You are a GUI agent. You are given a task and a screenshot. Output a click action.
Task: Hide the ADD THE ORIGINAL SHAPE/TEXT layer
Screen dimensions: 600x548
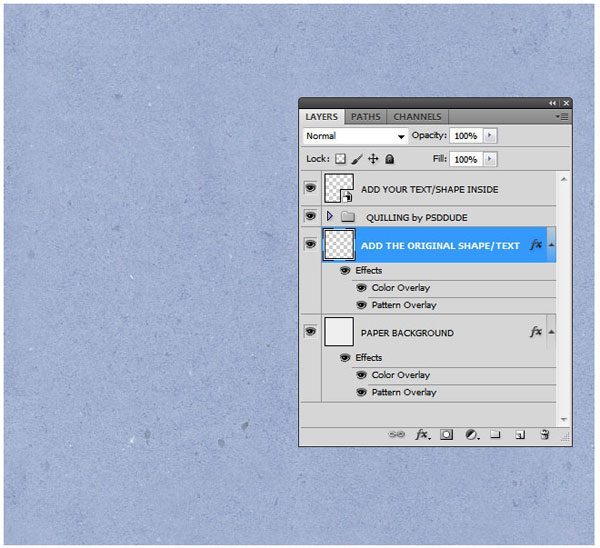[310, 244]
